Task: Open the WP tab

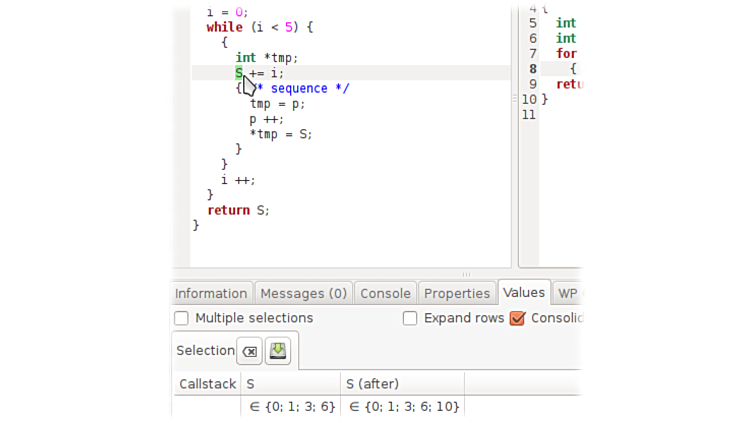Action: pyautogui.click(x=567, y=293)
